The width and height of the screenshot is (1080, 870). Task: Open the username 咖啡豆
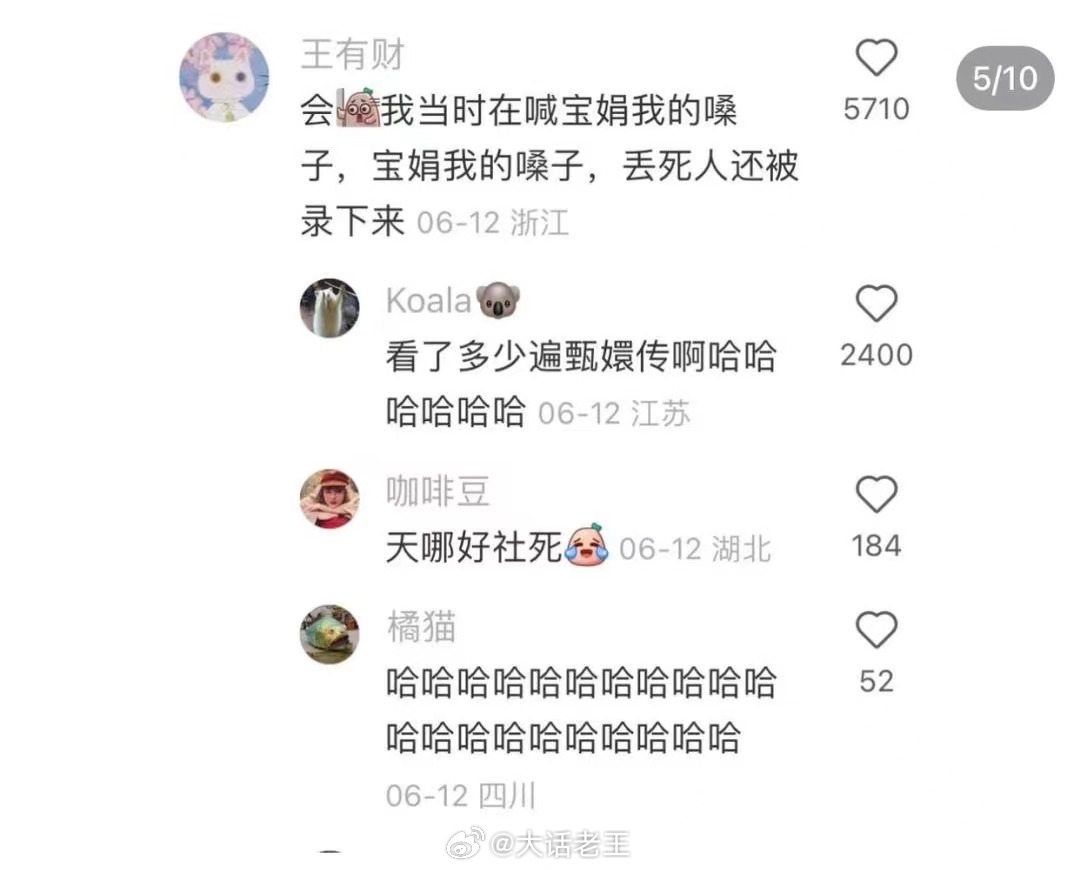click(437, 492)
